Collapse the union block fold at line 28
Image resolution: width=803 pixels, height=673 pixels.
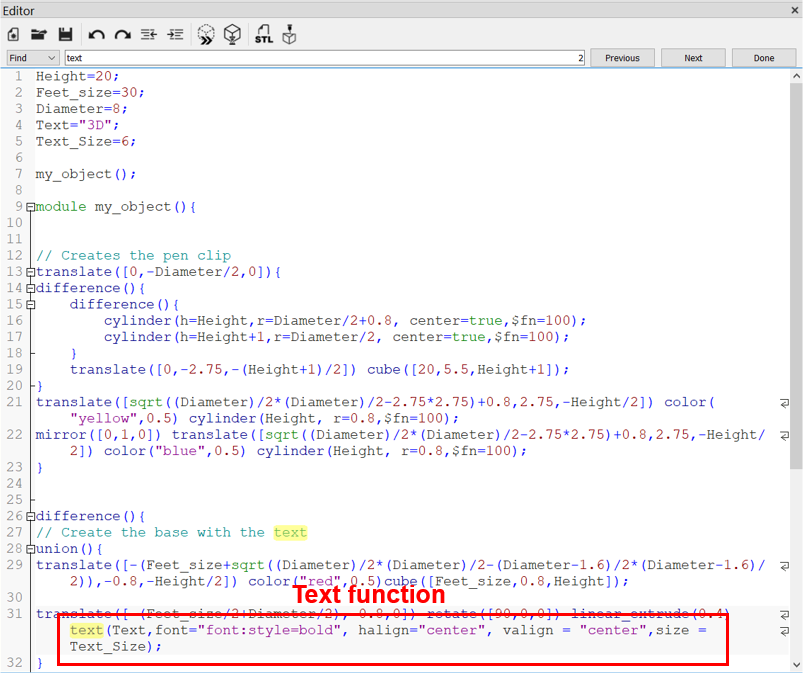tap(31, 550)
